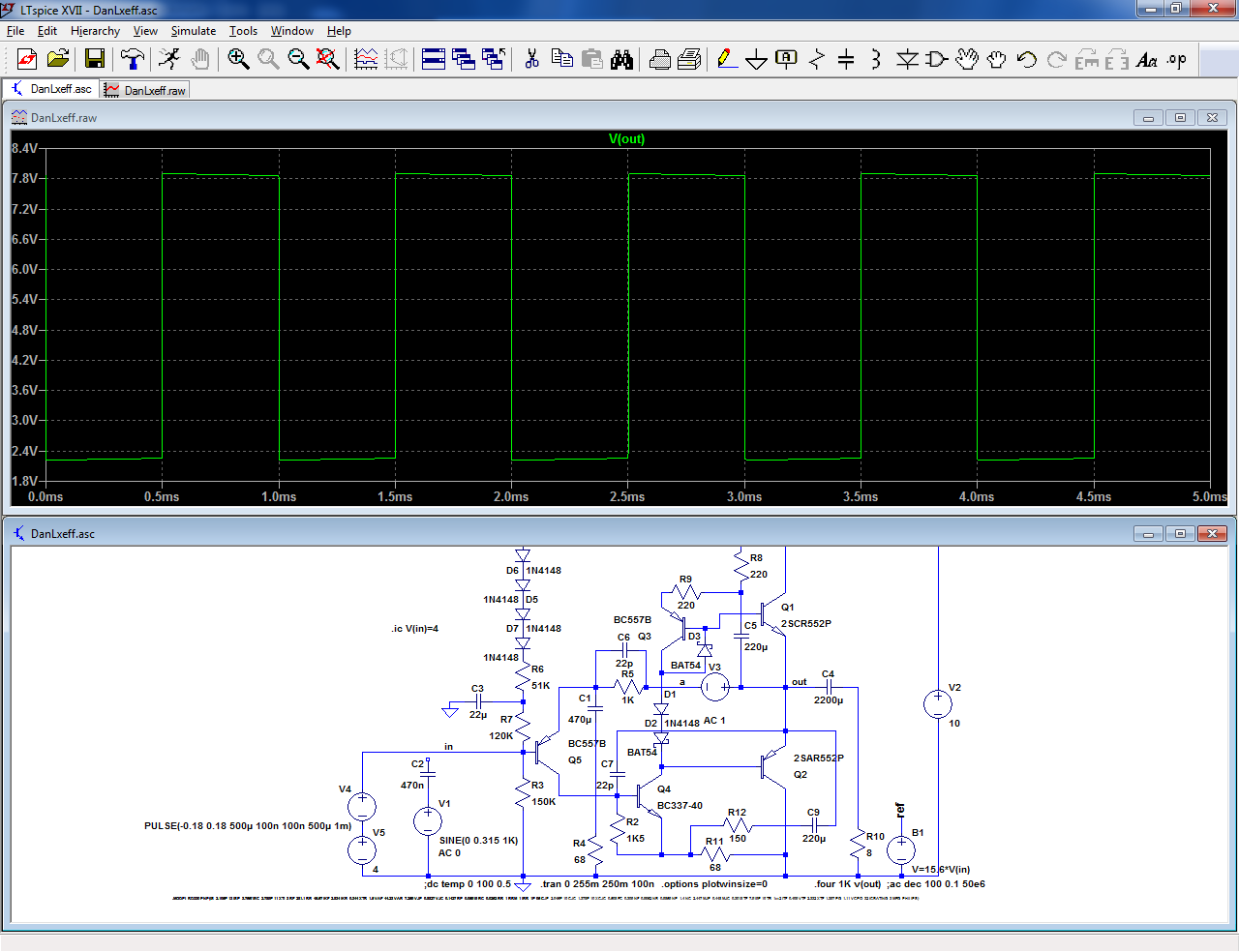Click the SPICE directive .op icon
This screenshot has width=1239, height=952.
pos(1177,59)
